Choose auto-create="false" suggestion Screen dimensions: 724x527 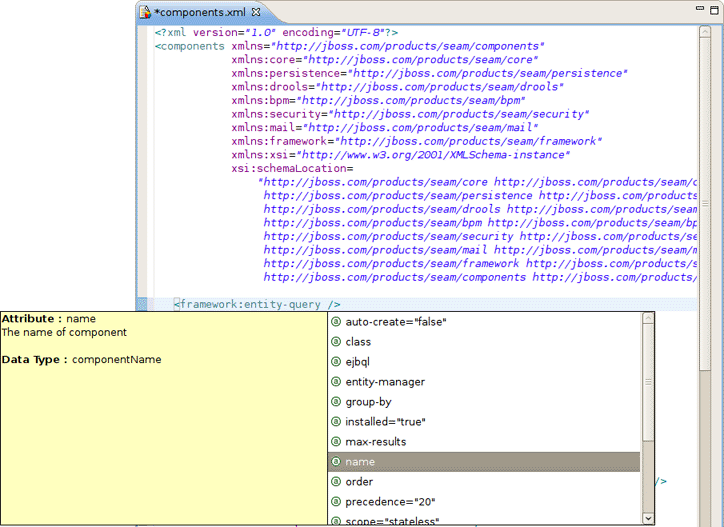click(x=484, y=322)
